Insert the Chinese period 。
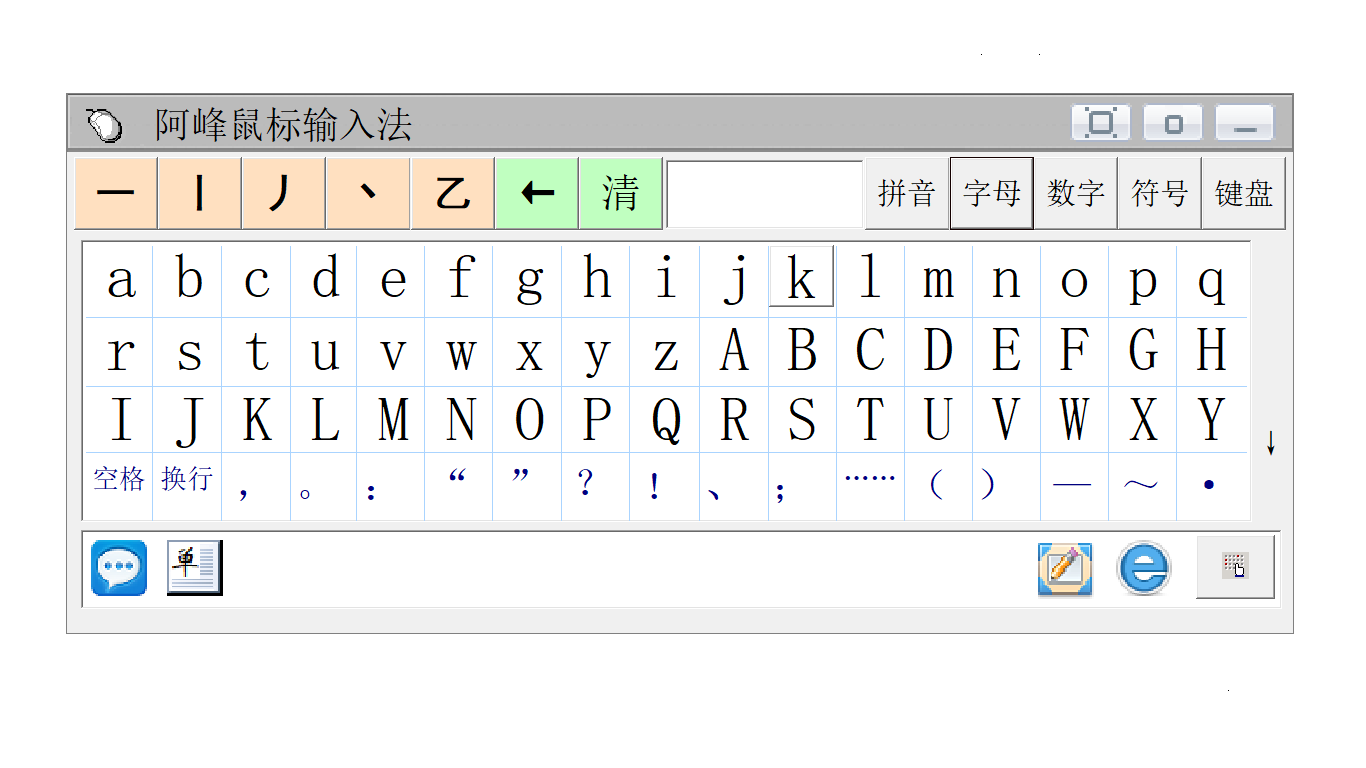Image resolution: width=1366 pixels, height=768 pixels. point(324,486)
